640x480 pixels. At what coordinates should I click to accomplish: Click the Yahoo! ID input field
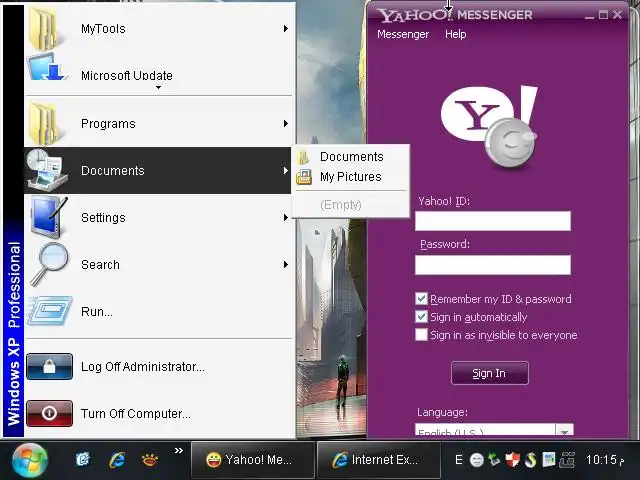[x=493, y=221]
